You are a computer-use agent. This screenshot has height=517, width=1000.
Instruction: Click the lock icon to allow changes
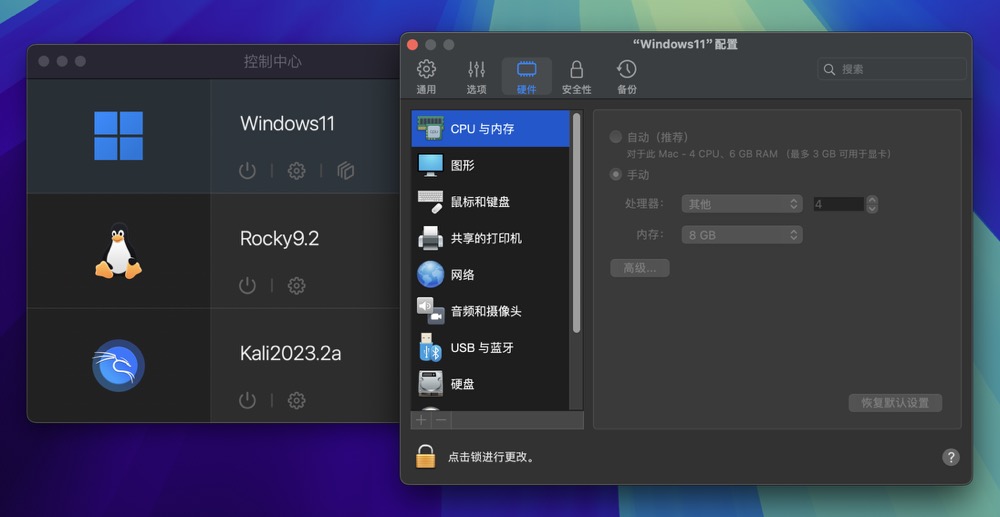point(426,456)
